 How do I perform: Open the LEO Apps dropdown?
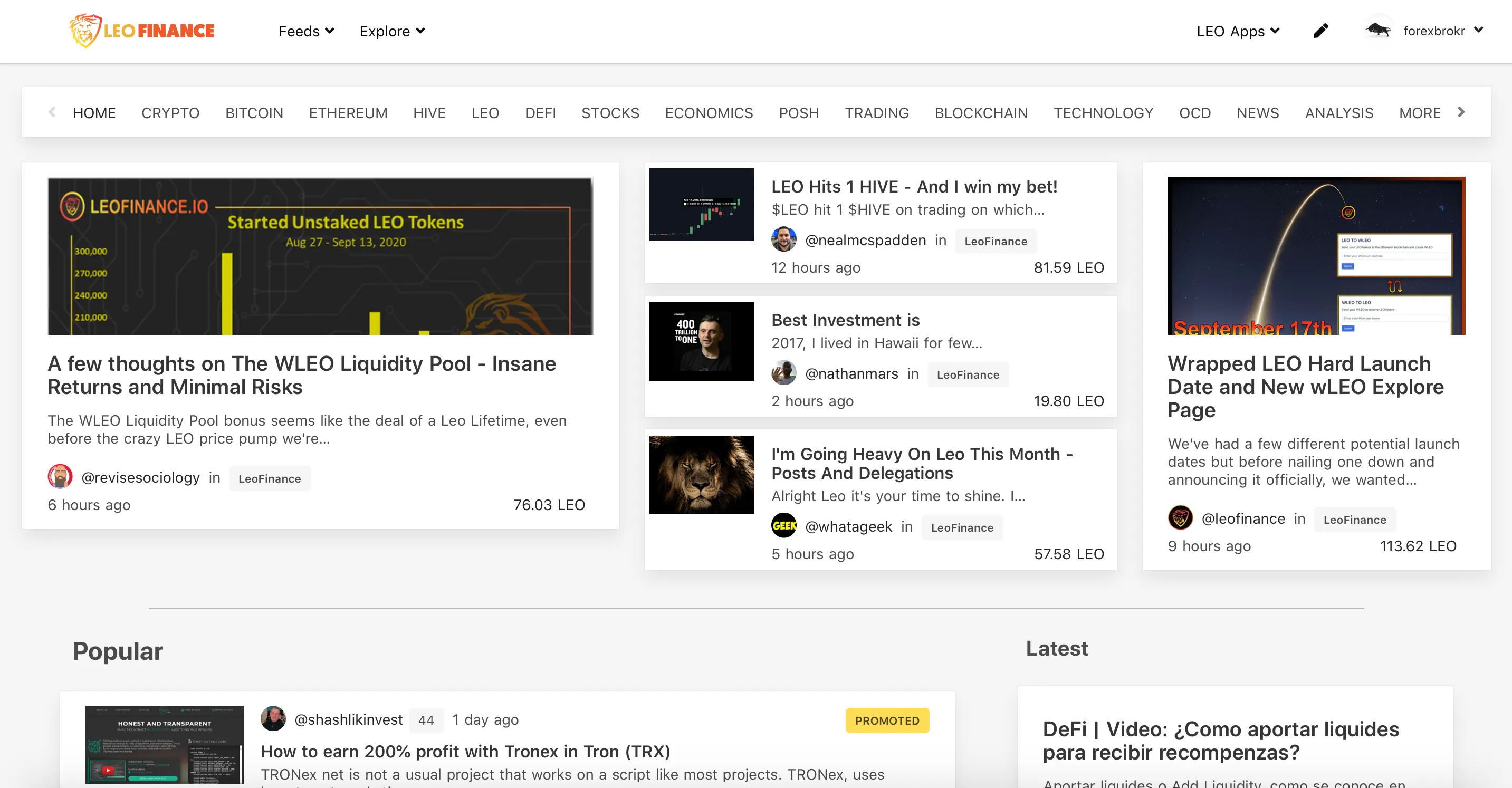tap(1238, 31)
